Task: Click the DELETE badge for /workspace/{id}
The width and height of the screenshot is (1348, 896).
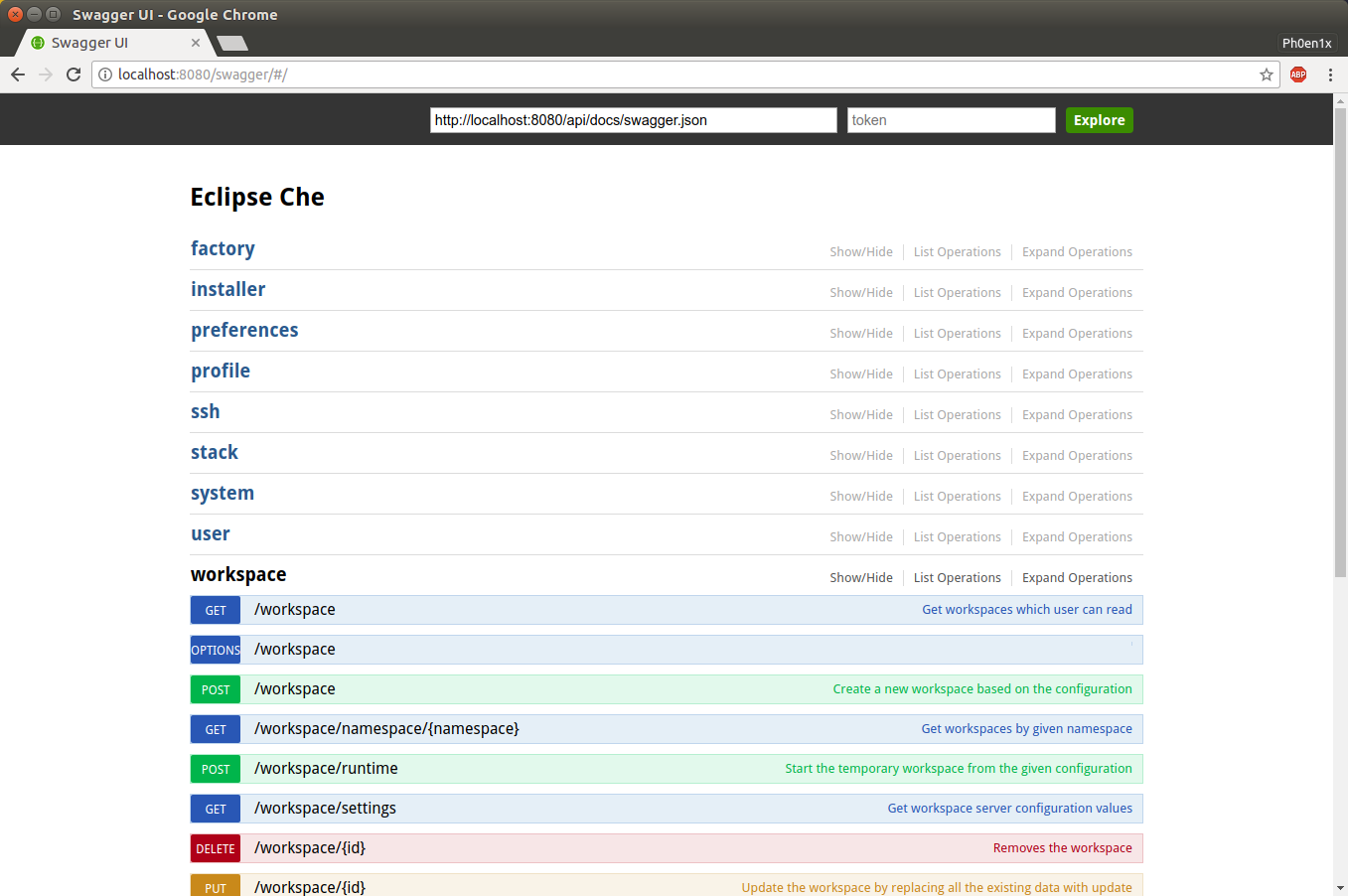Action: [216, 848]
